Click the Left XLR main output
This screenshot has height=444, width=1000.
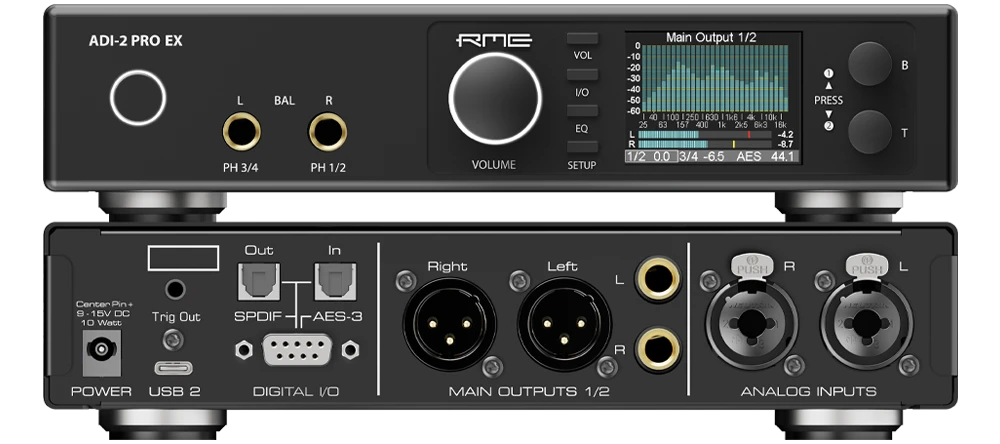click(x=564, y=324)
